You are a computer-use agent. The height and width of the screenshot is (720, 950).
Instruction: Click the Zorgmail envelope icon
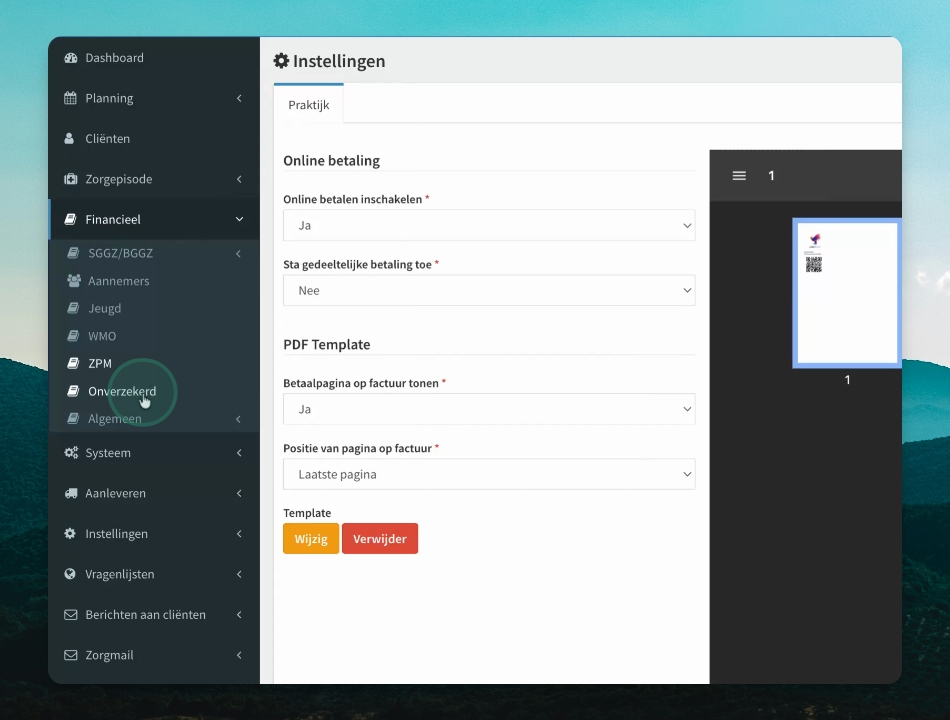(x=71, y=655)
